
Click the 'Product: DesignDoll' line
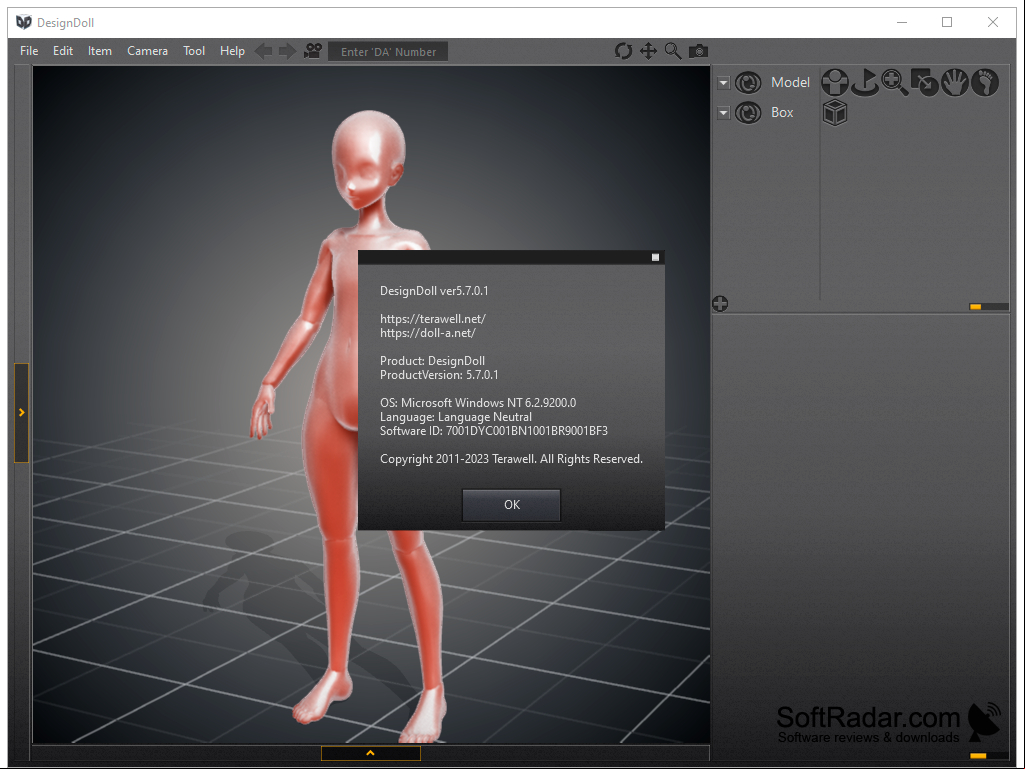(x=432, y=361)
